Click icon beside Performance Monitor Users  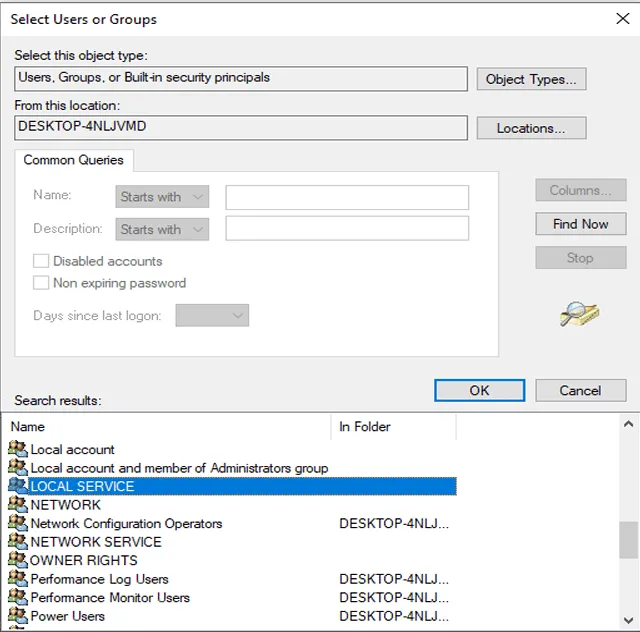click(18, 597)
